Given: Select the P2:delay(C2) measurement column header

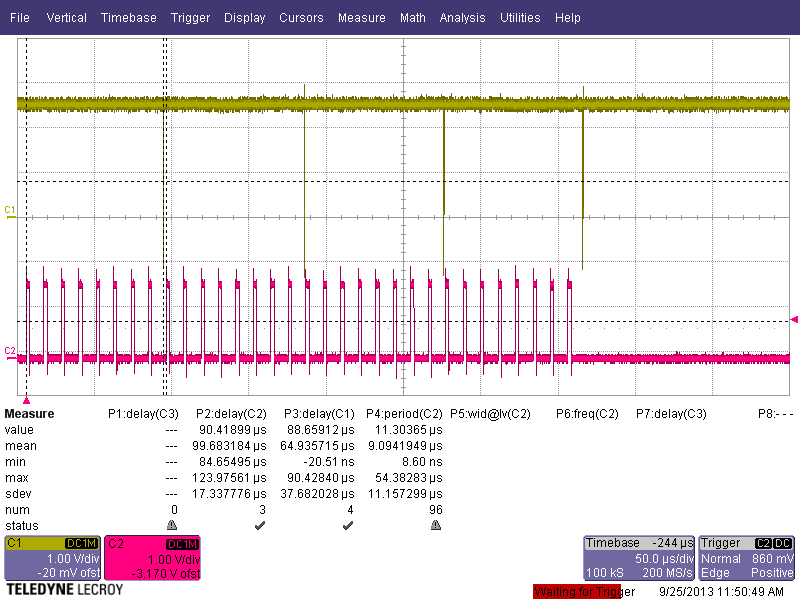Looking at the screenshot, I should pos(231,414).
